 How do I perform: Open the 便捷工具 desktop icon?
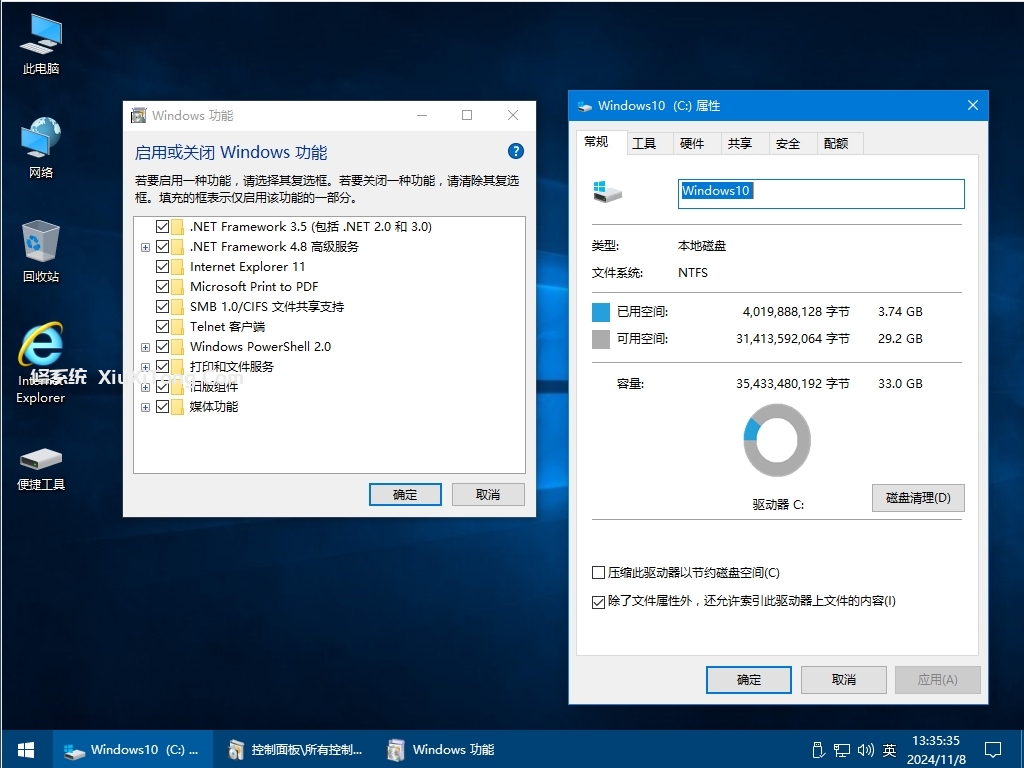click(40, 468)
